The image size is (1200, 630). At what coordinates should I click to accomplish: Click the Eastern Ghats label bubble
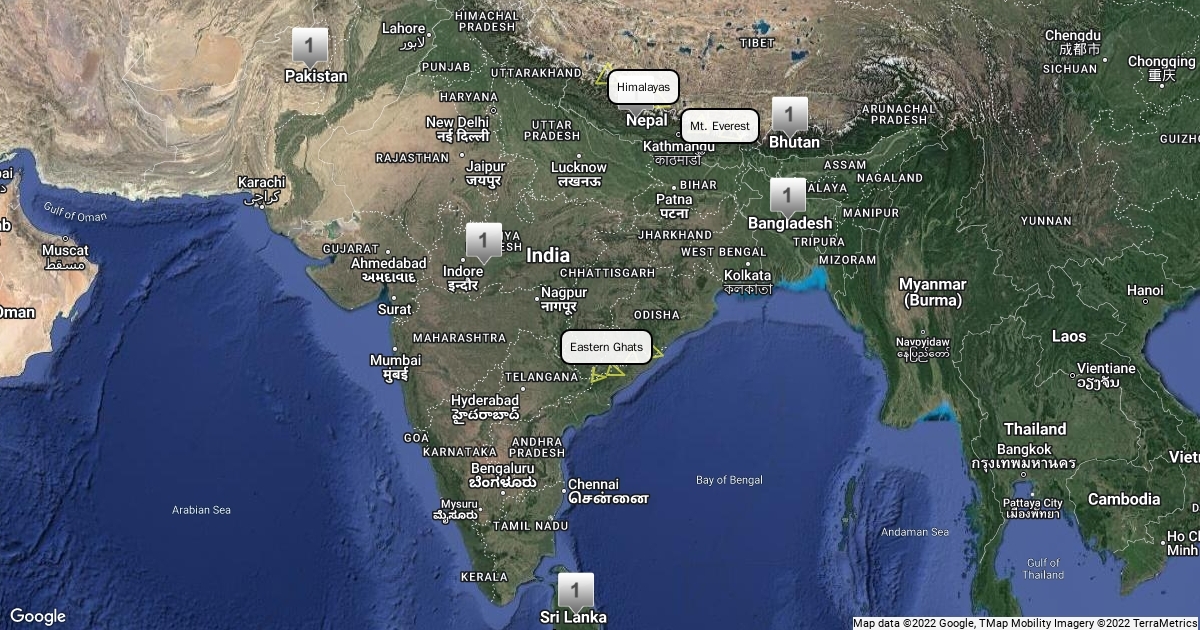[607, 346]
